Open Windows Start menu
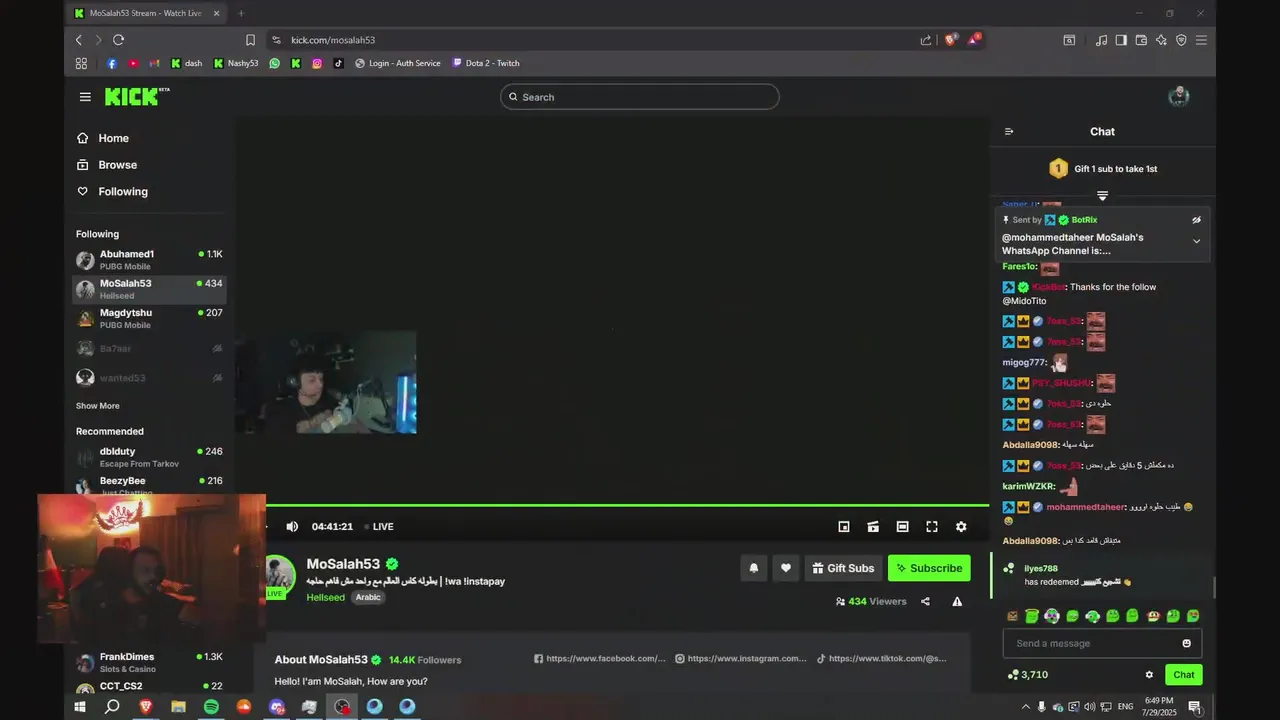Viewport: 1280px width, 720px height. click(x=80, y=707)
